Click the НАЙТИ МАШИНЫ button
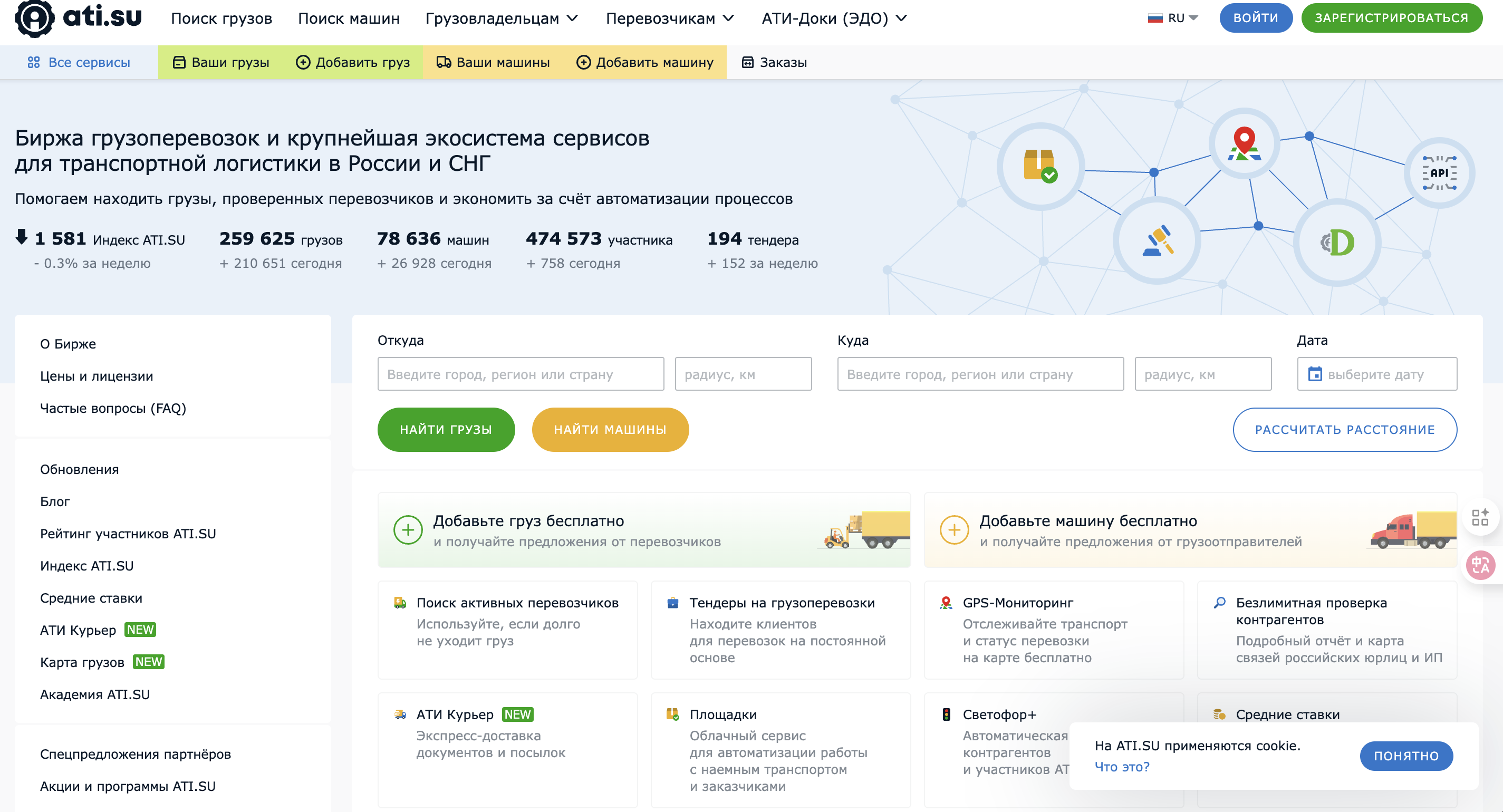Viewport: 1503px width, 812px height. 610,429
